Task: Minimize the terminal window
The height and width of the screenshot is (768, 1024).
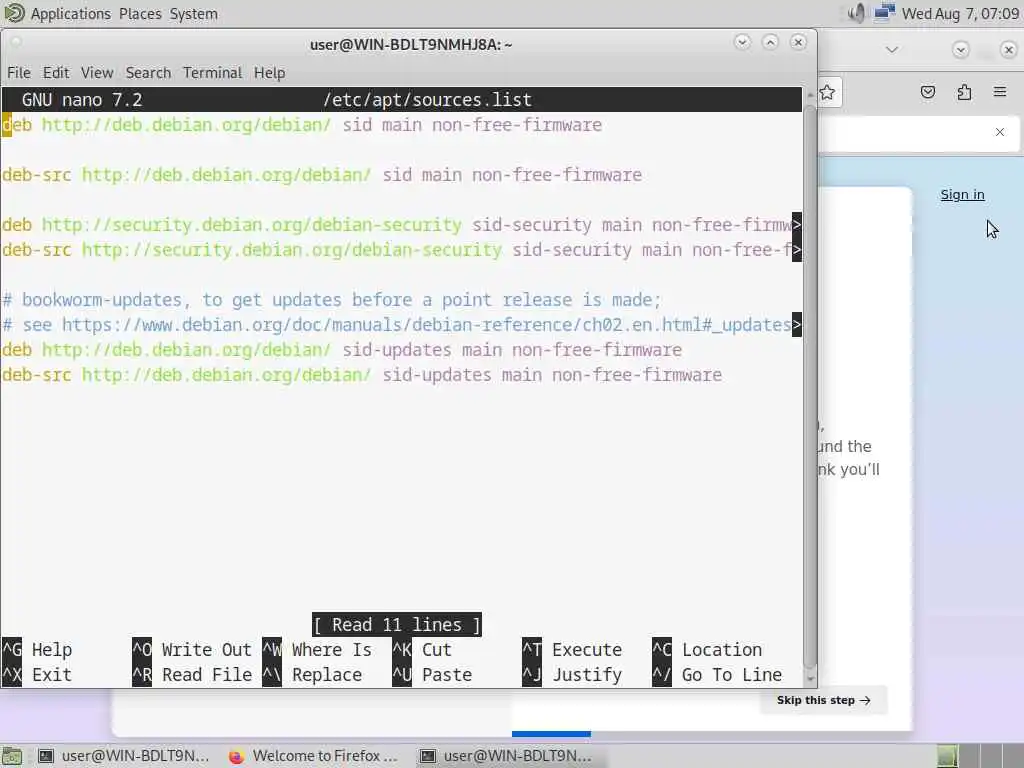Action: pos(742,42)
